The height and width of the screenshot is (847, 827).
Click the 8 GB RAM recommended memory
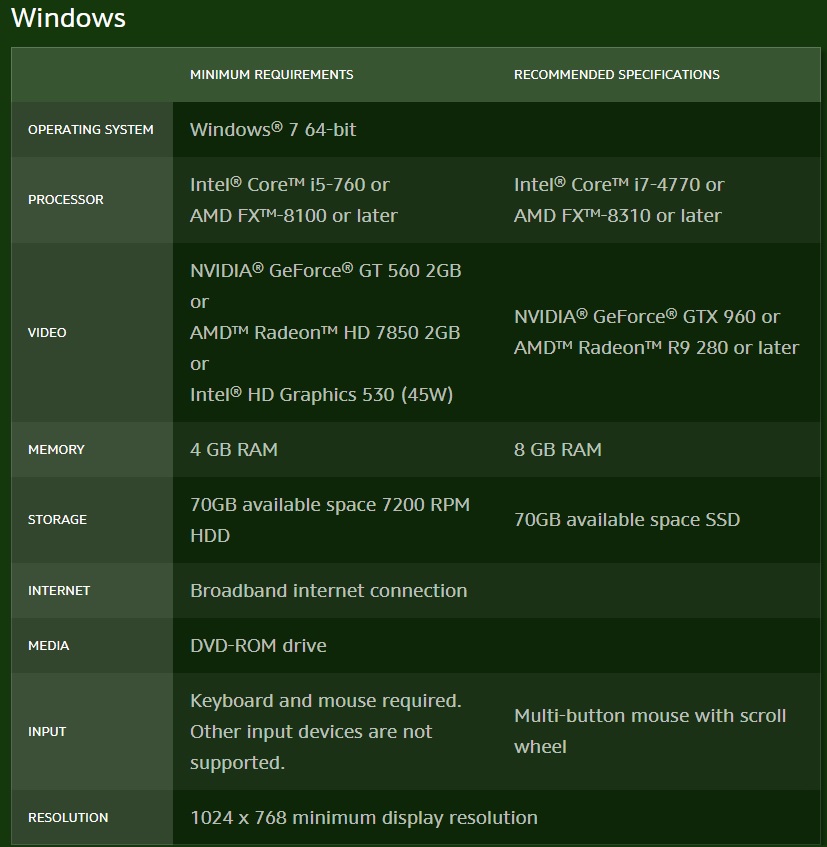[558, 450]
